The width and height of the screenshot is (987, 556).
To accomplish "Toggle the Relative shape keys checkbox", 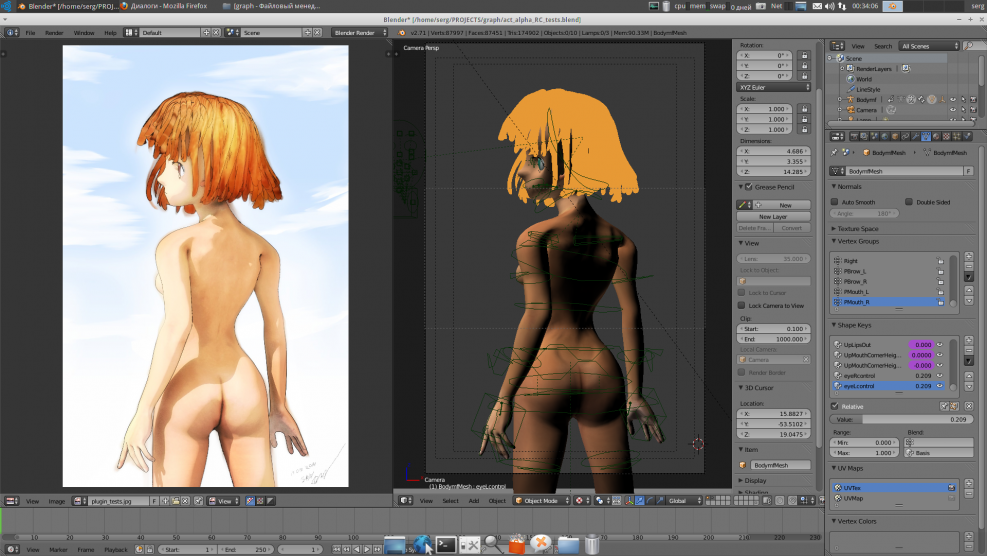I will (835, 406).
